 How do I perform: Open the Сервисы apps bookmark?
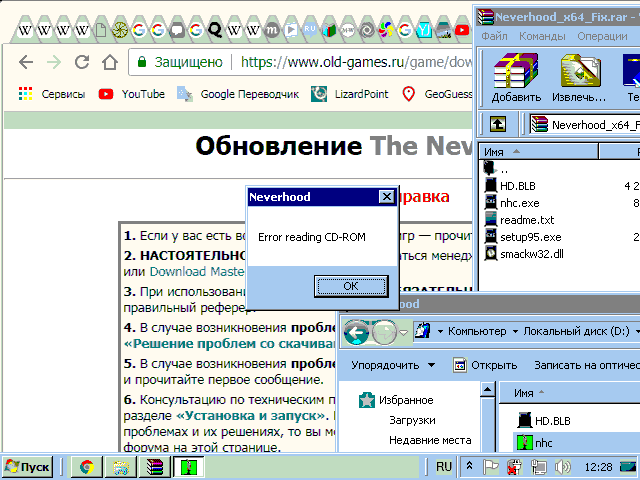(x=52, y=94)
